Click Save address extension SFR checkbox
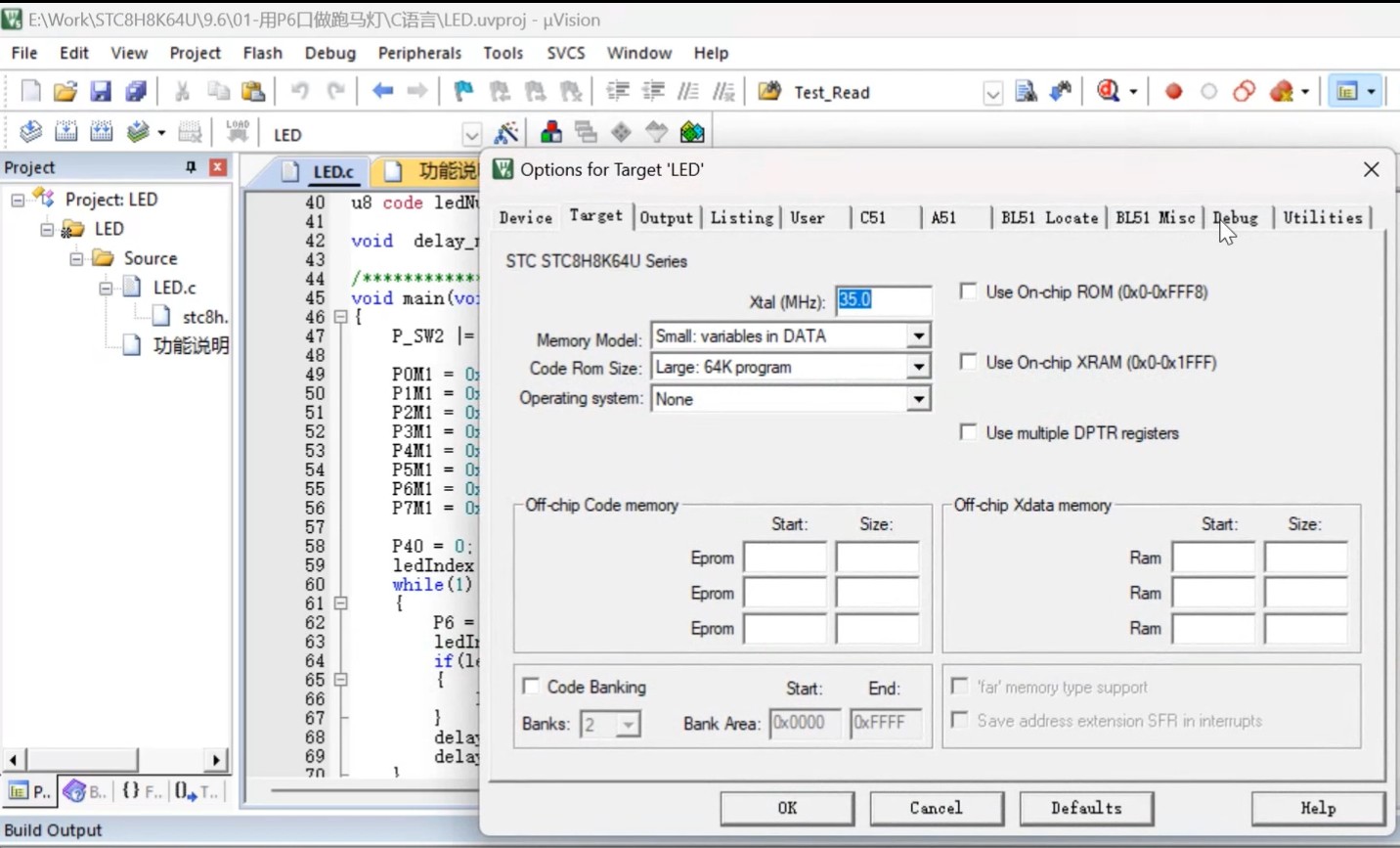The width and height of the screenshot is (1400, 848). tap(960, 720)
